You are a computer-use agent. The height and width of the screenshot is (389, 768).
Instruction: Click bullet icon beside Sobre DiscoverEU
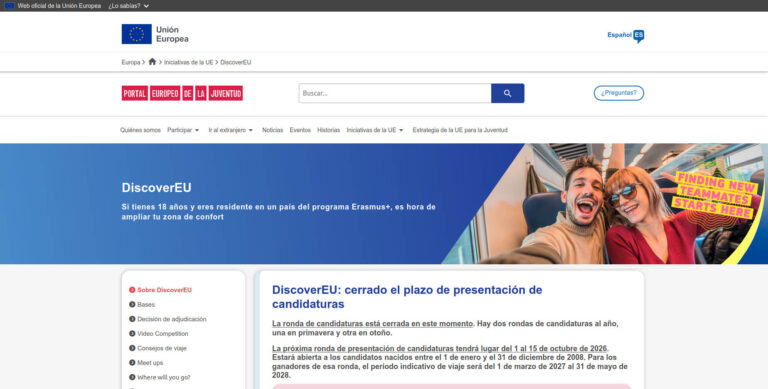(132, 290)
